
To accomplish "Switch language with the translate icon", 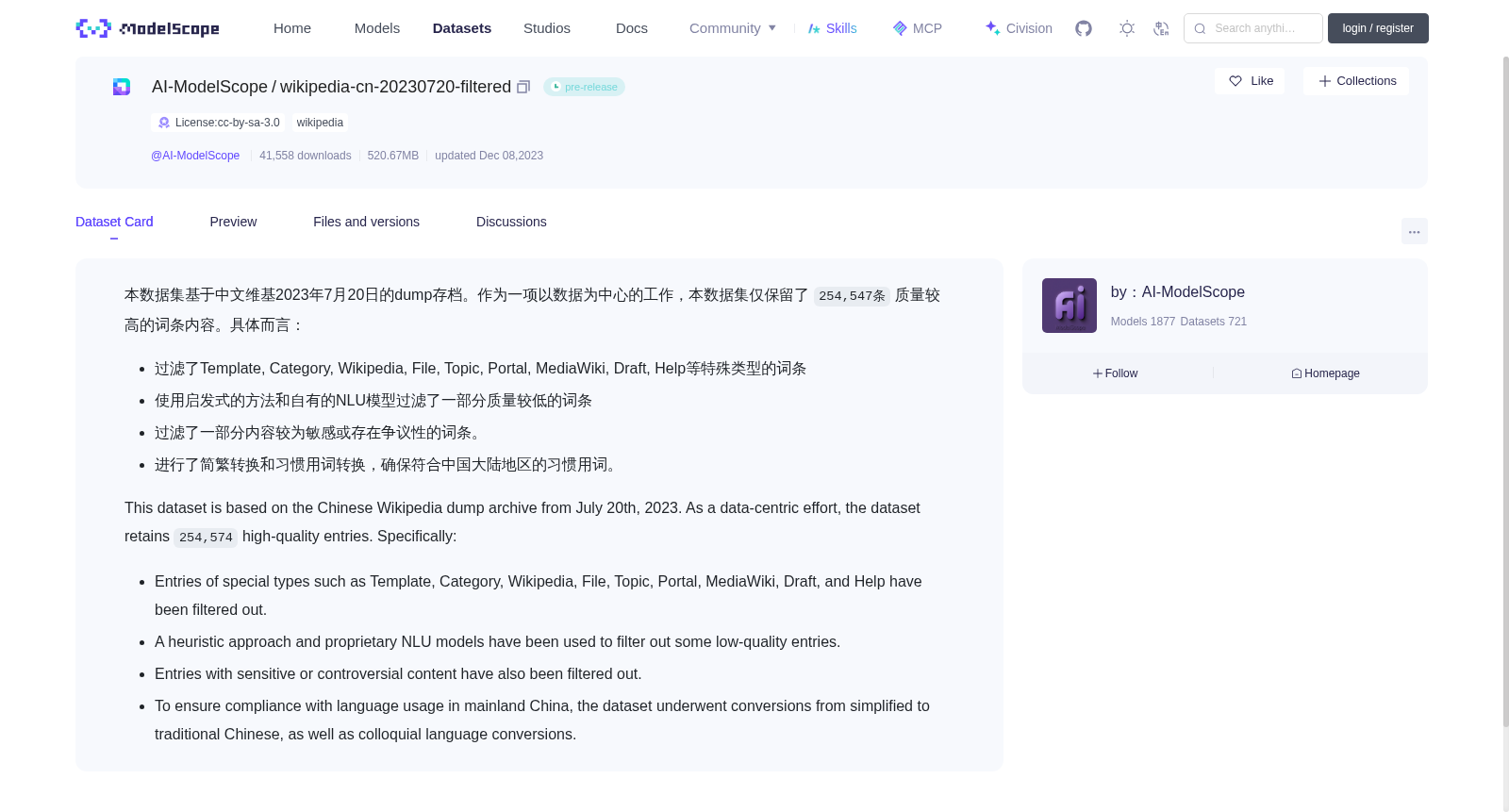I will click(1161, 28).
